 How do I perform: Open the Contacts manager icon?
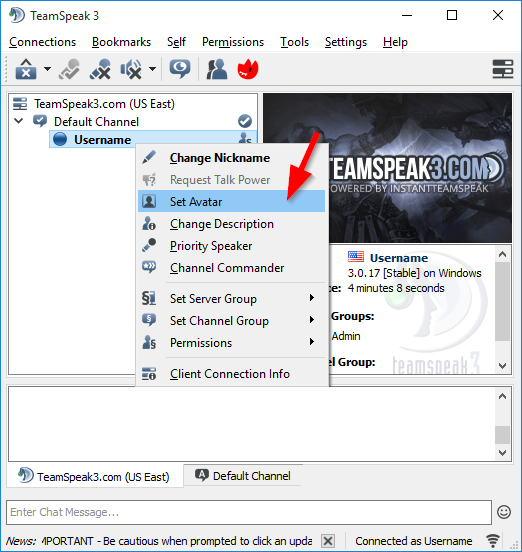pos(216,69)
